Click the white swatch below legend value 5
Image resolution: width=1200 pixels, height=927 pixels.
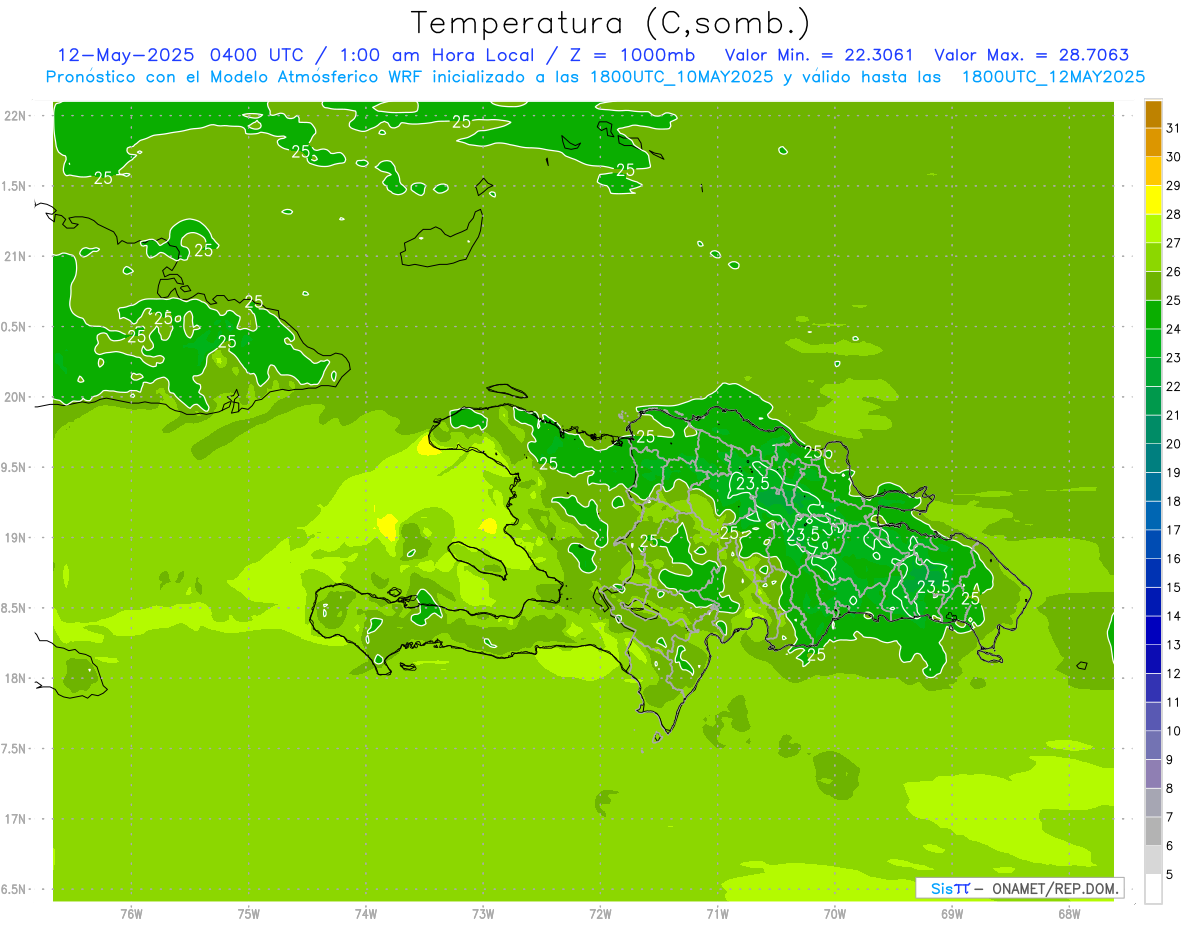point(1153,889)
